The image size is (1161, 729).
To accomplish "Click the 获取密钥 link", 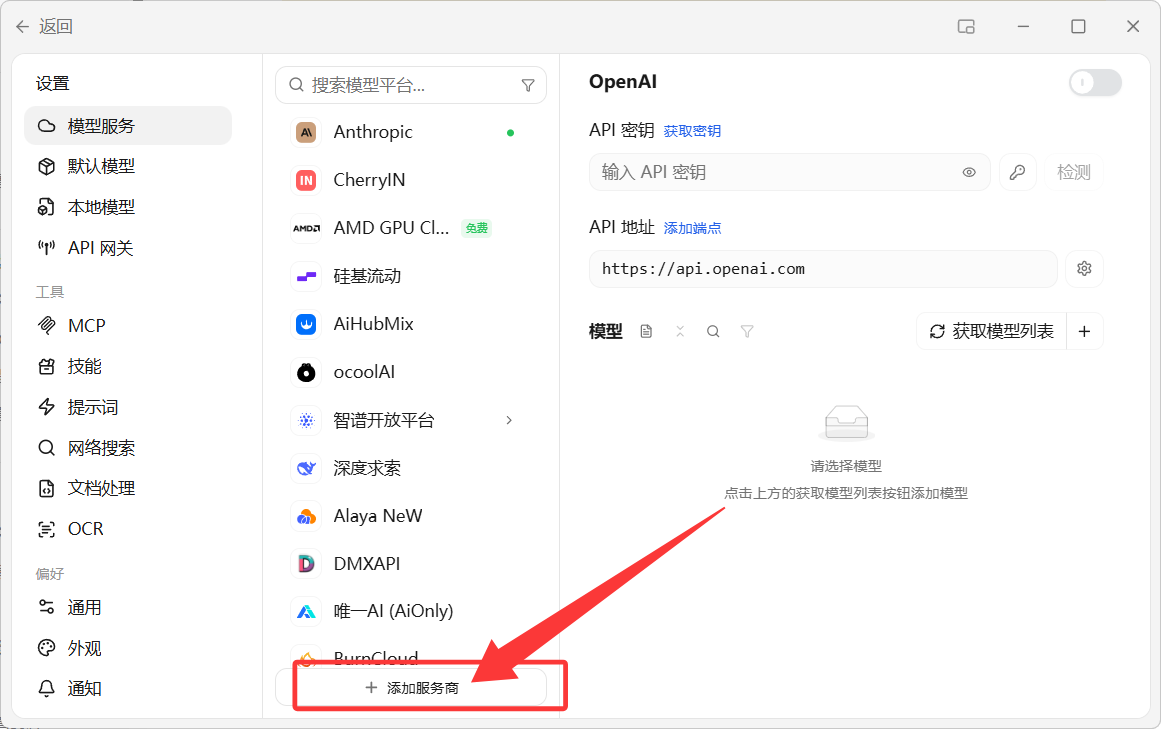I will coord(692,131).
